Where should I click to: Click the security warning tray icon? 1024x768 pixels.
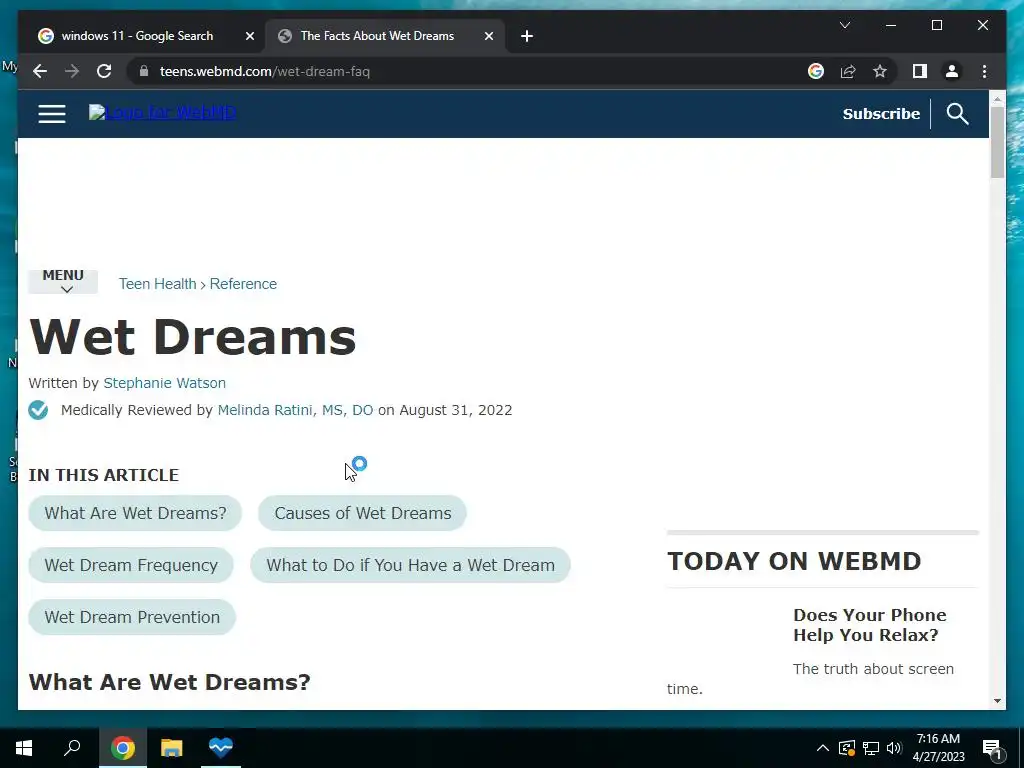click(x=846, y=748)
